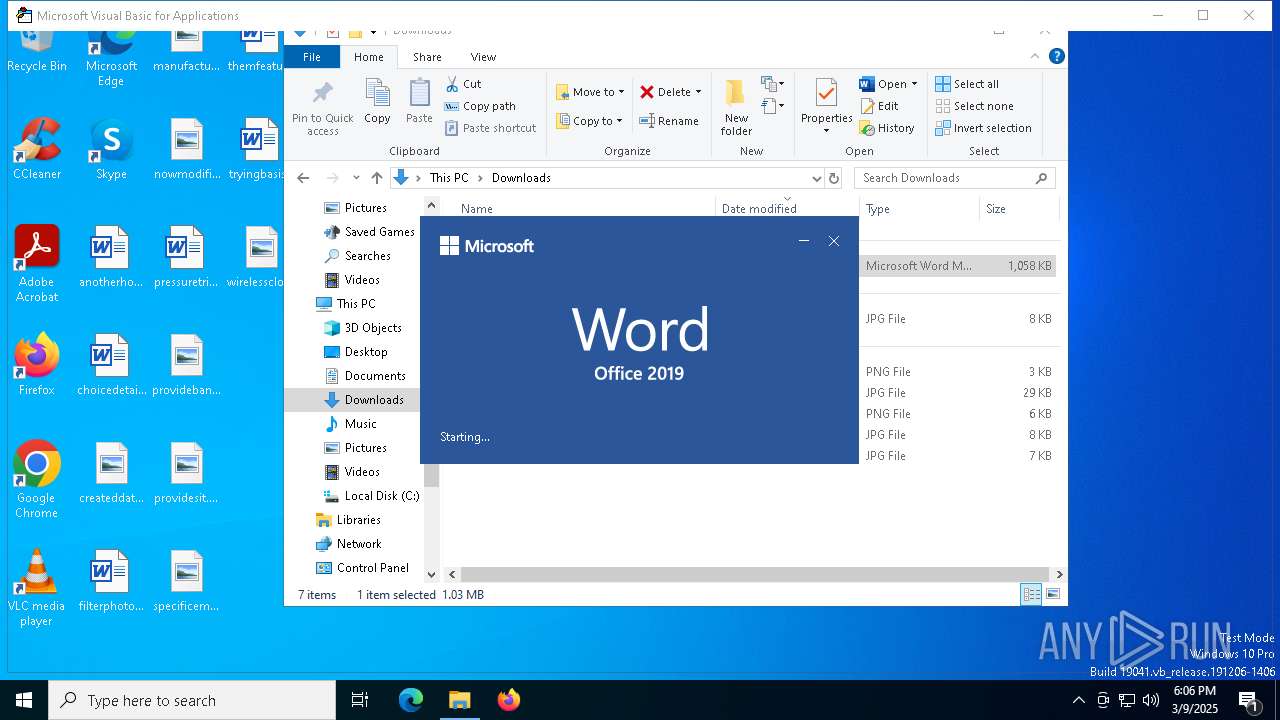
Task: Select 3D Objects in navigation pane
Action: [363, 328]
